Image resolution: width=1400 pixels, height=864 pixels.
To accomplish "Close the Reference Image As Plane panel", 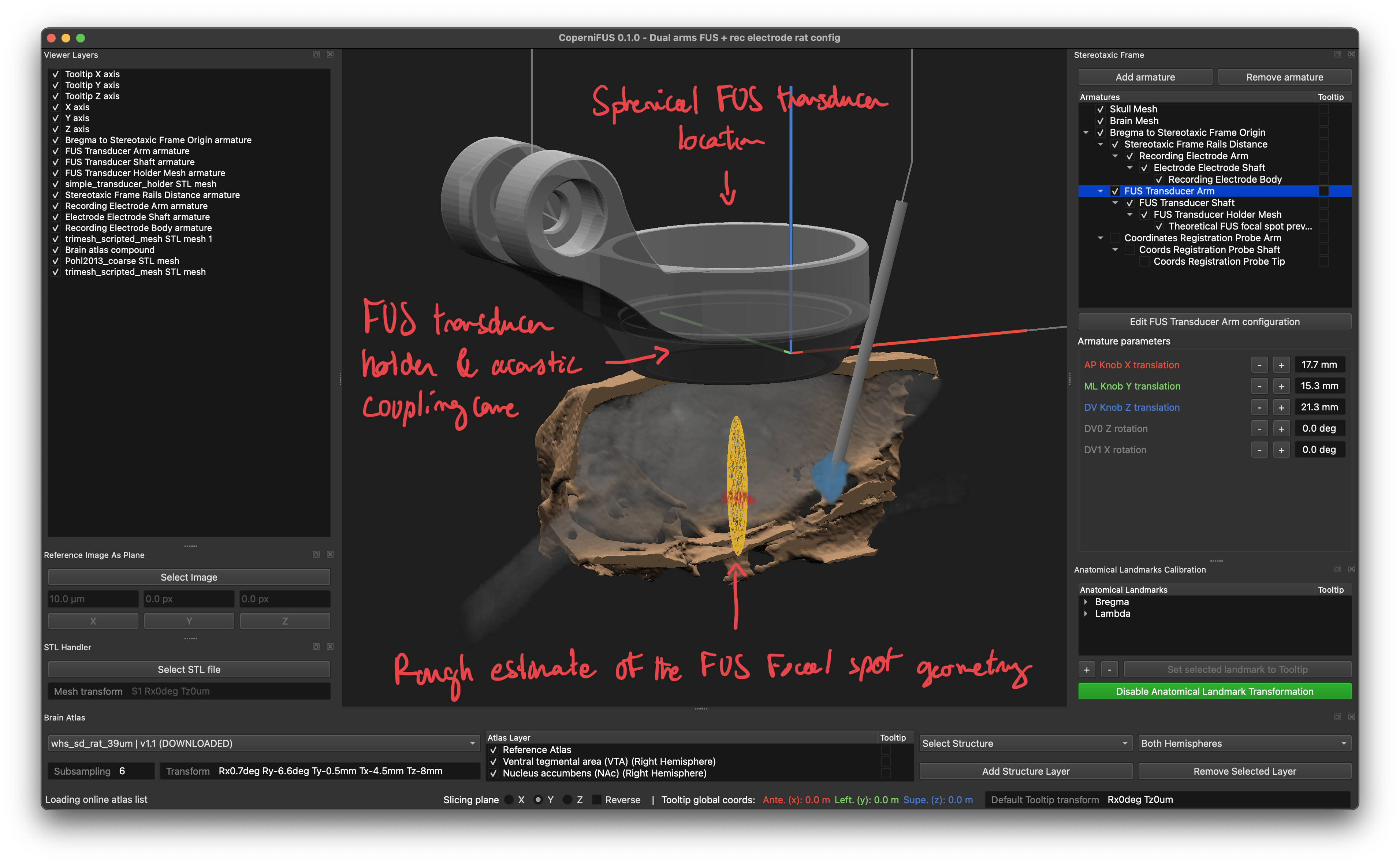I will (x=330, y=554).
